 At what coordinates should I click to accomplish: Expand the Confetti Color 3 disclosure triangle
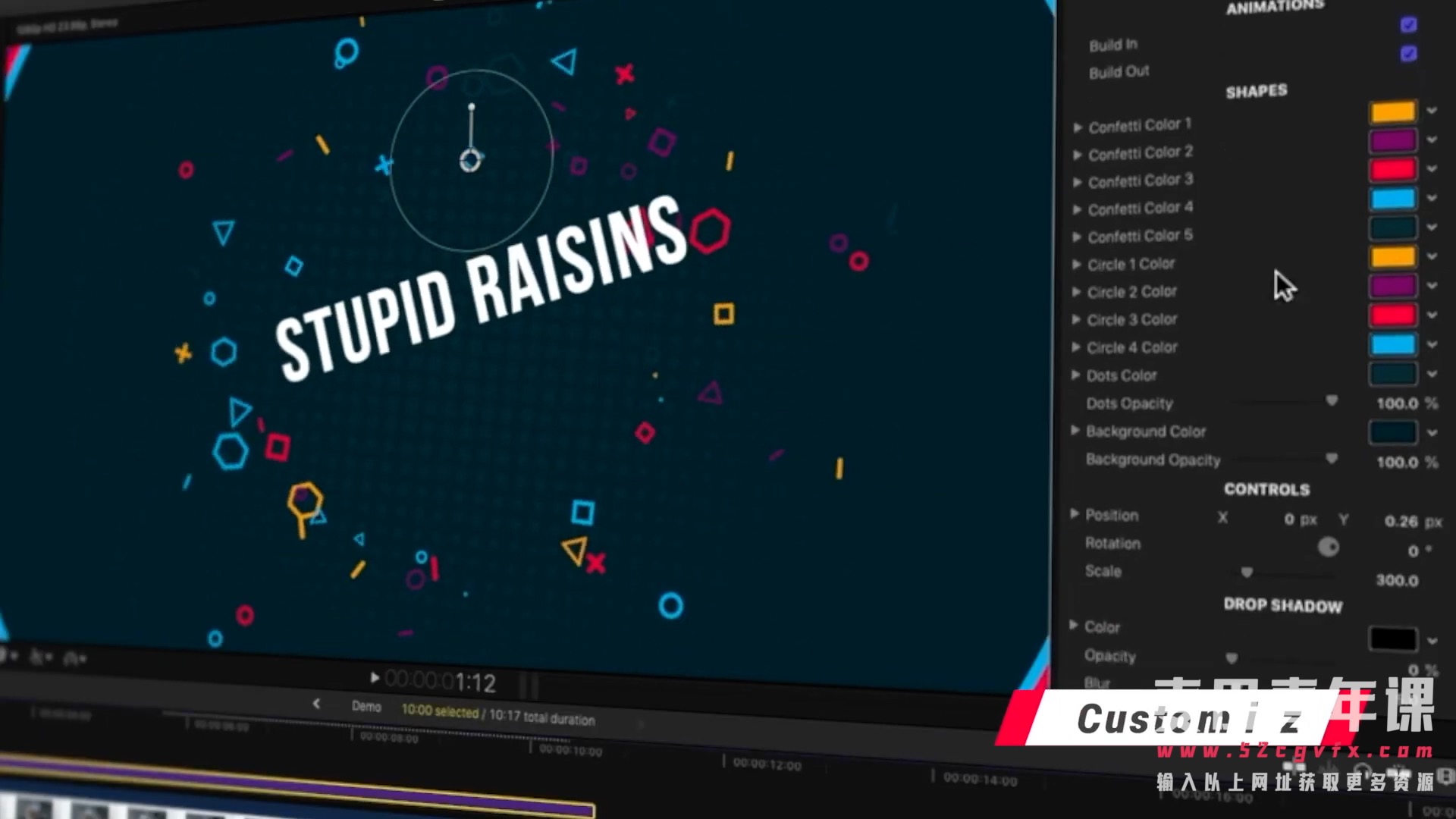point(1078,182)
